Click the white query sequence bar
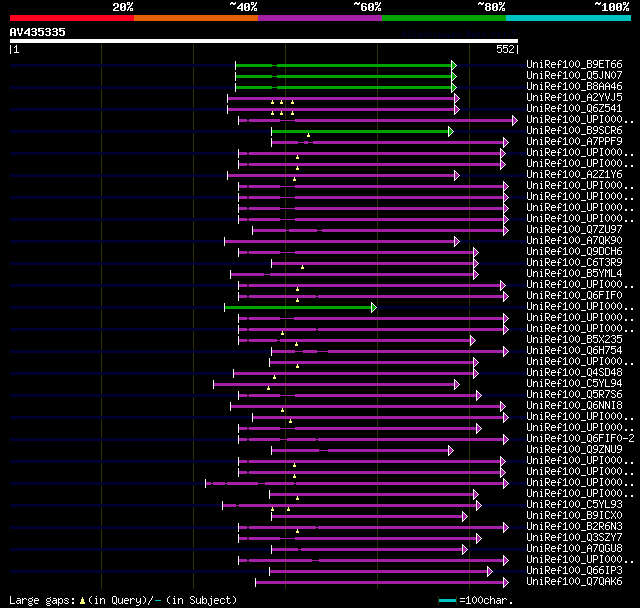Viewport: 640px width, 608px height. 264,41
